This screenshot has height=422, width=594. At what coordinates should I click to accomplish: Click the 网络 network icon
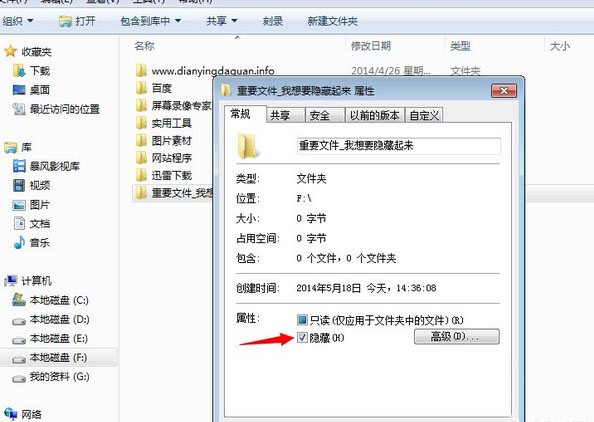(11, 414)
